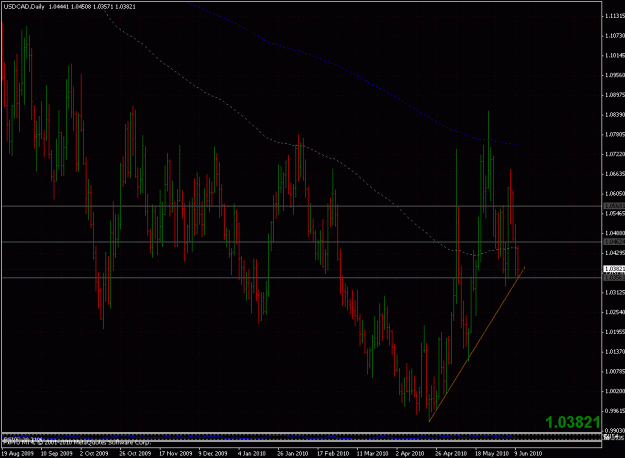The width and height of the screenshot is (625, 458).
Task: Click the 0.99615 price axis label
Action: (614, 411)
